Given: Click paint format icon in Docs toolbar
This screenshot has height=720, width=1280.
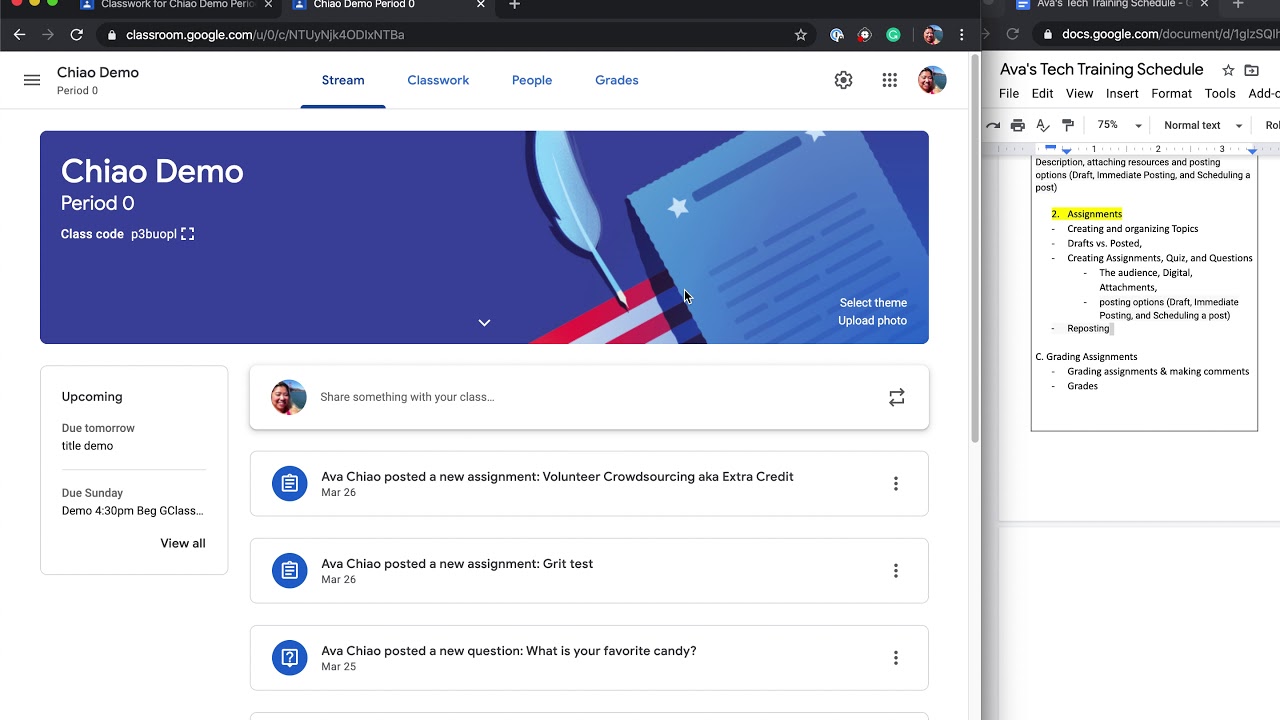Looking at the screenshot, I should coord(1068,125).
